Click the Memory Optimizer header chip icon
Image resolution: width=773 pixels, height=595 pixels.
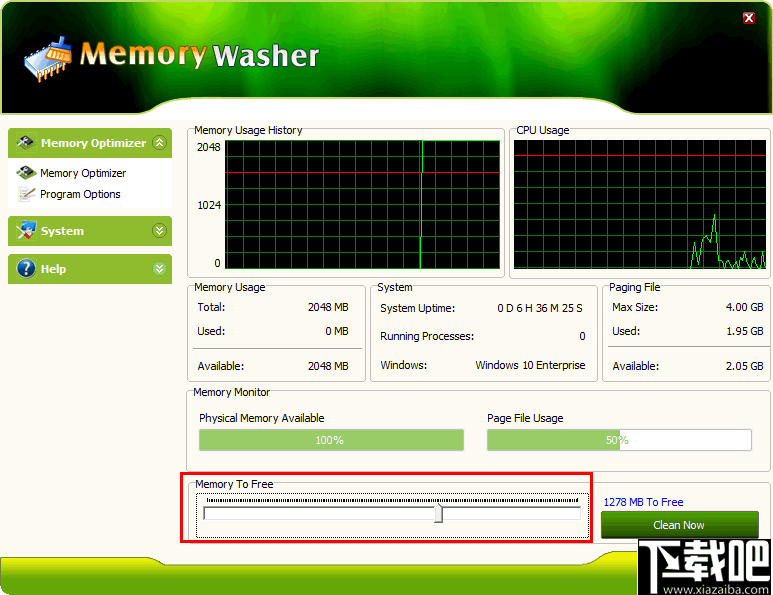(x=25, y=142)
